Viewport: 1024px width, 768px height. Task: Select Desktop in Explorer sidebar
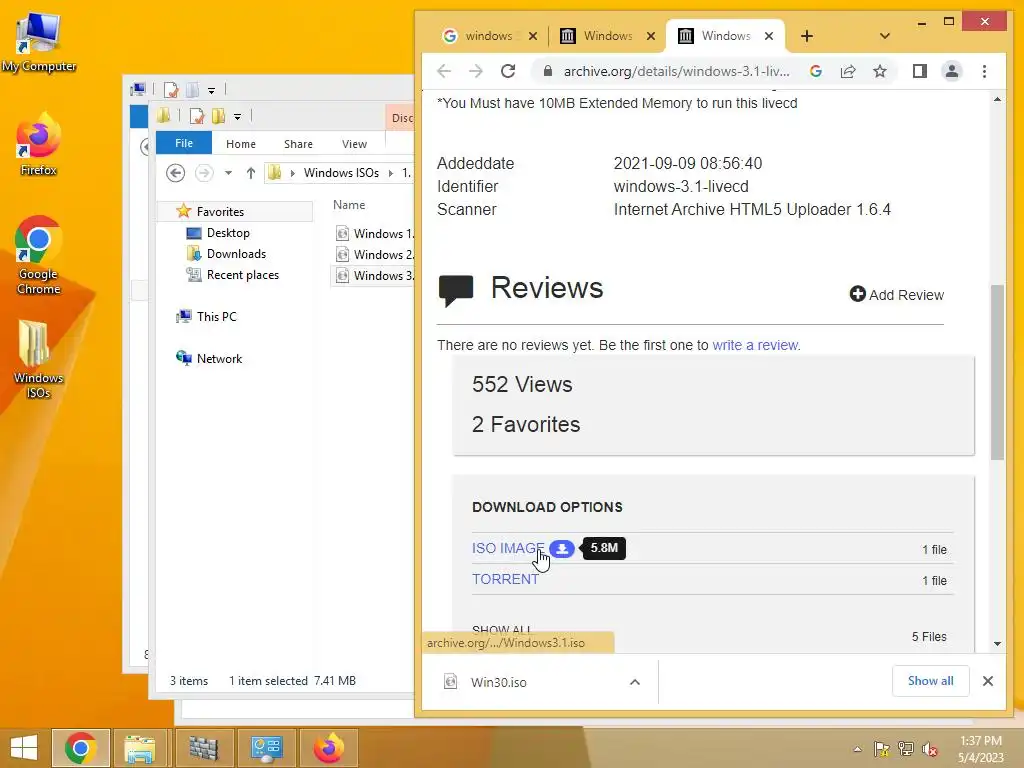pos(228,232)
